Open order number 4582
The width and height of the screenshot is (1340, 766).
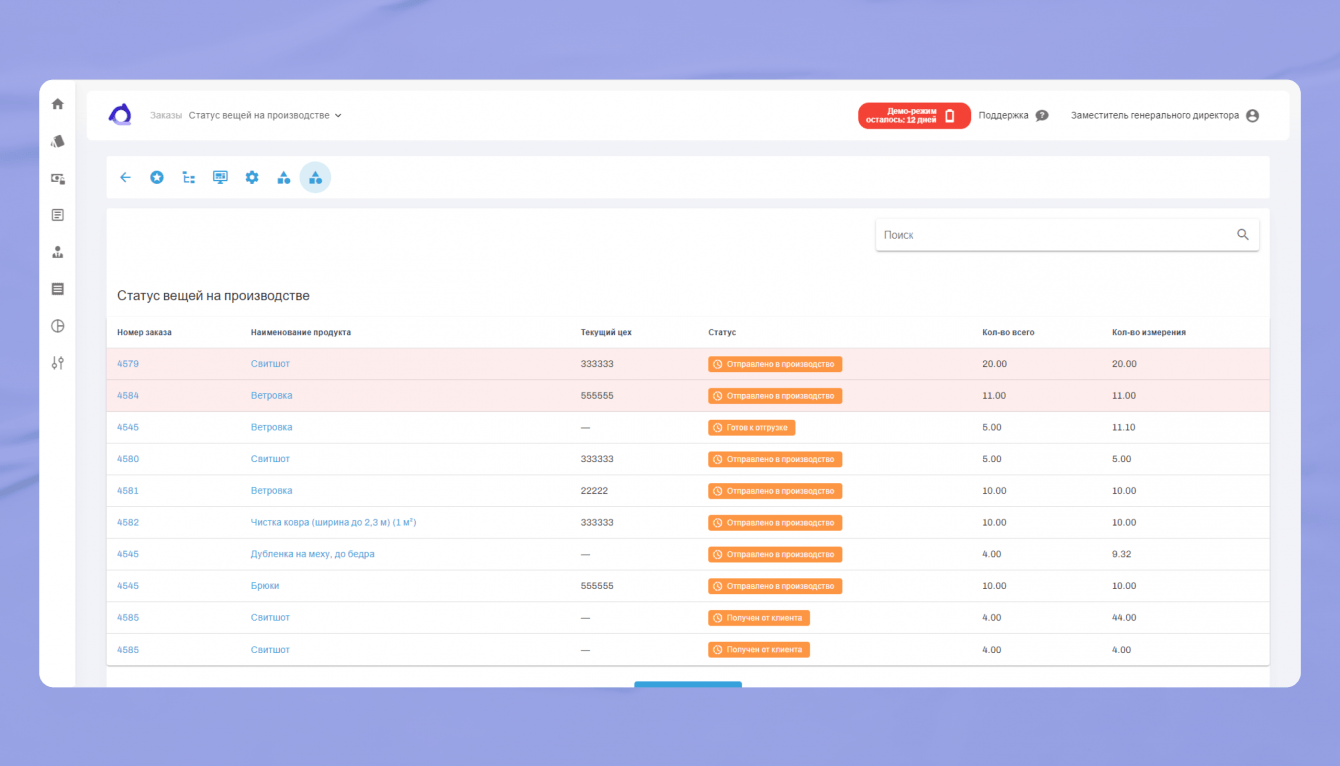point(128,523)
